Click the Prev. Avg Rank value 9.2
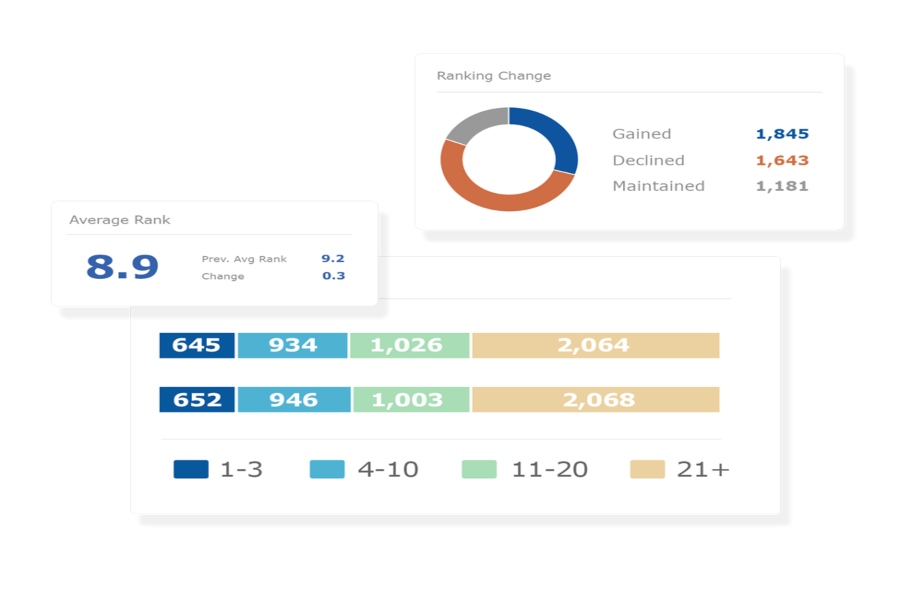Image resolution: width=900 pixels, height=600 pixels. click(x=333, y=258)
